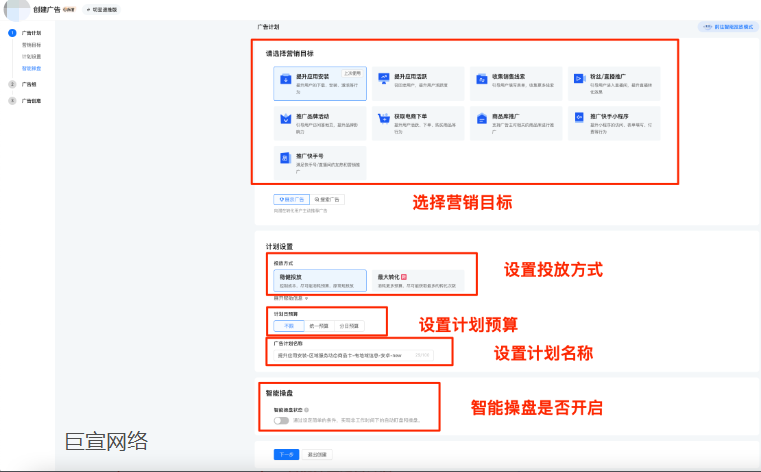Click the blue 下一步 button

pyautogui.click(x=286, y=455)
